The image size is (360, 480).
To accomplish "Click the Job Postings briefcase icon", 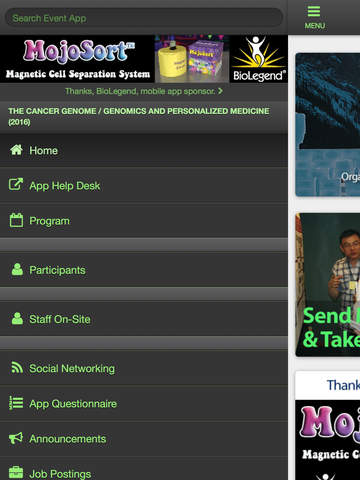I will click(x=16, y=473).
